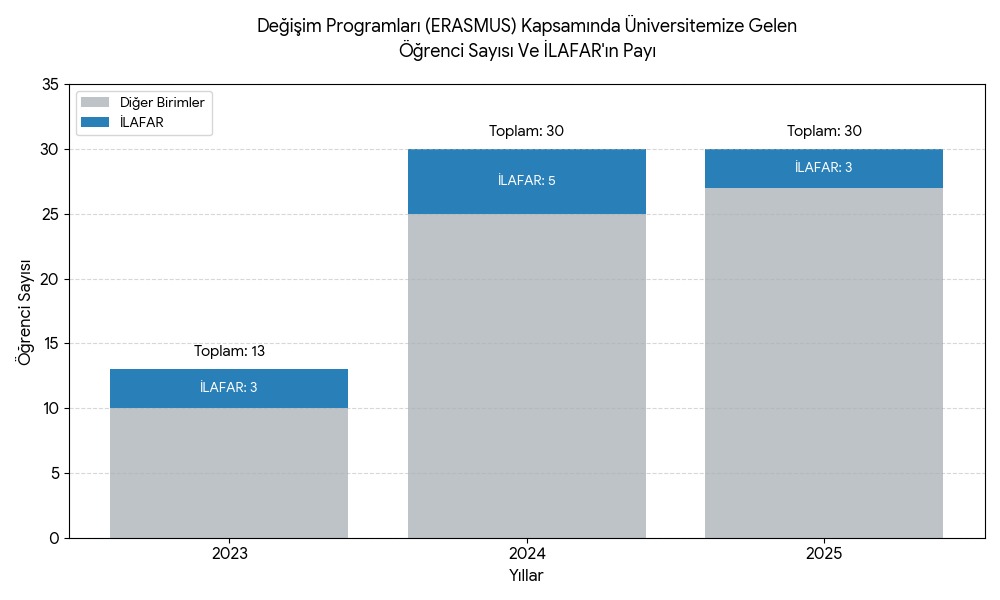Select the gray portion of the 2025 bar
Image resolution: width=1000 pixels, height=600 pixels.
pyautogui.click(x=824, y=362)
